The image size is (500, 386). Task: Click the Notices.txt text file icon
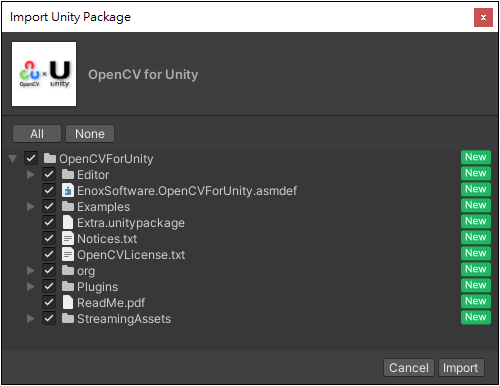pos(68,238)
